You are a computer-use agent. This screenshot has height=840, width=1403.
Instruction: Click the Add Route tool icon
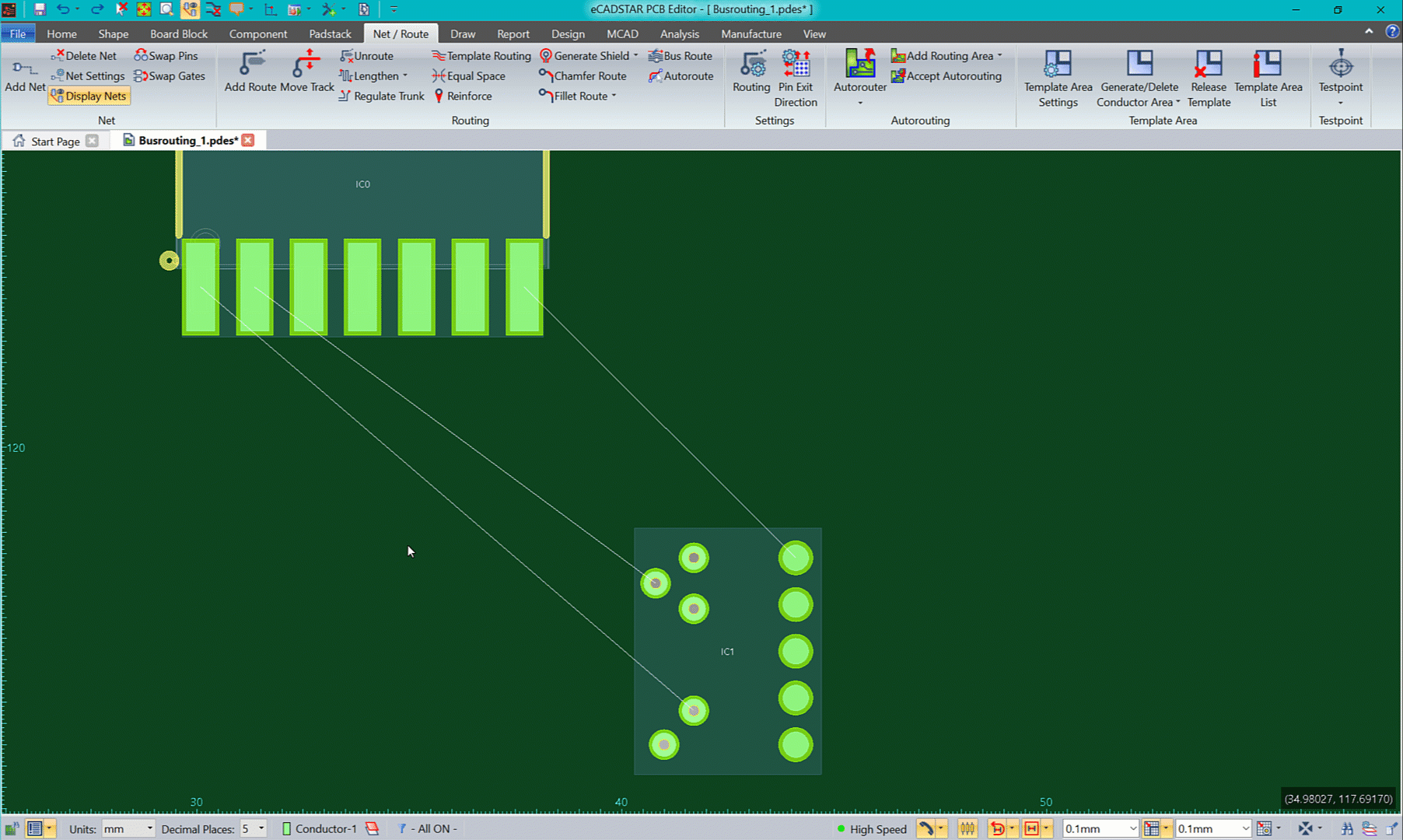250,64
